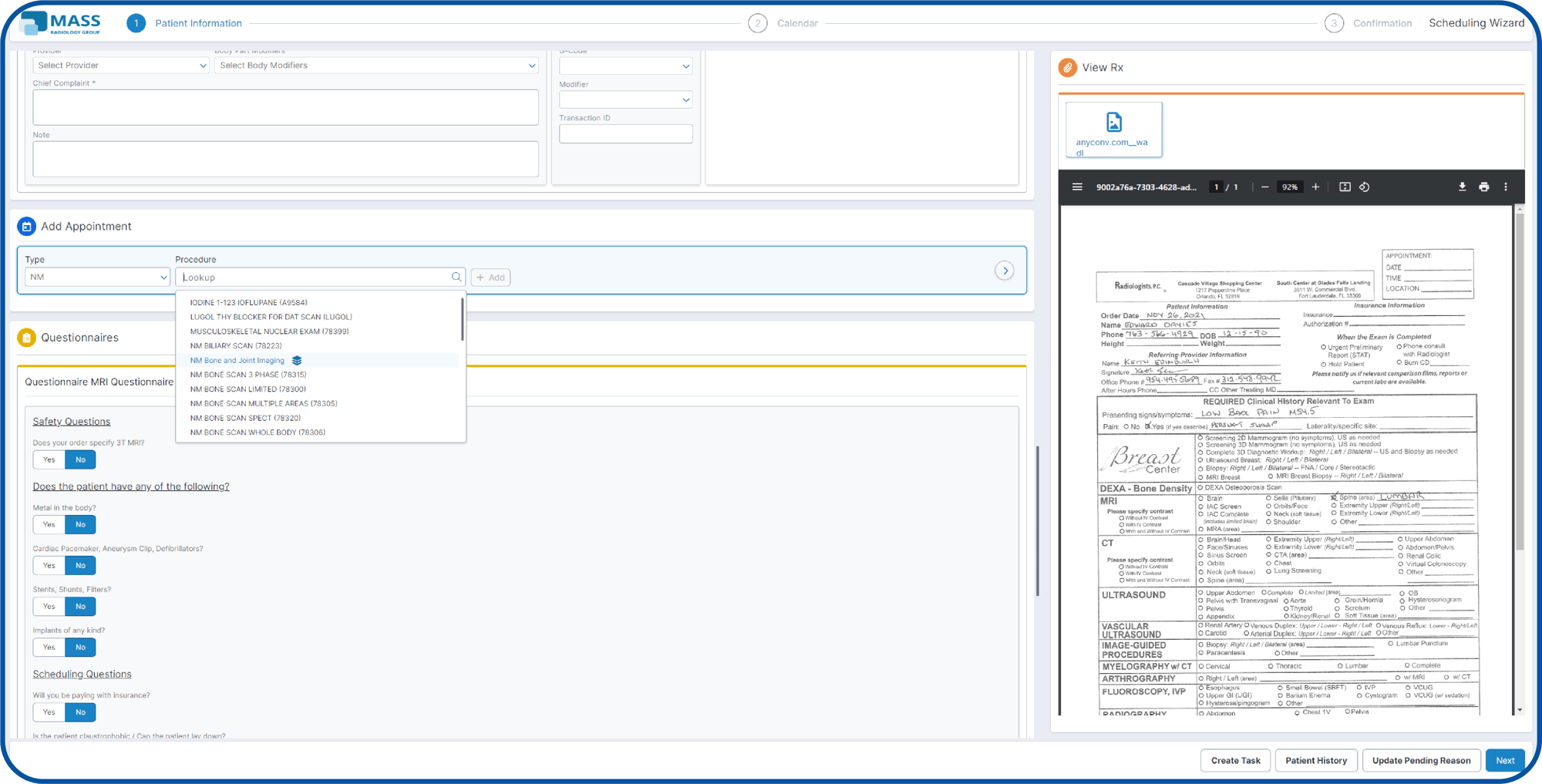
Task: Open the PDF viewer sidebar menu icon
Action: 1077,187
